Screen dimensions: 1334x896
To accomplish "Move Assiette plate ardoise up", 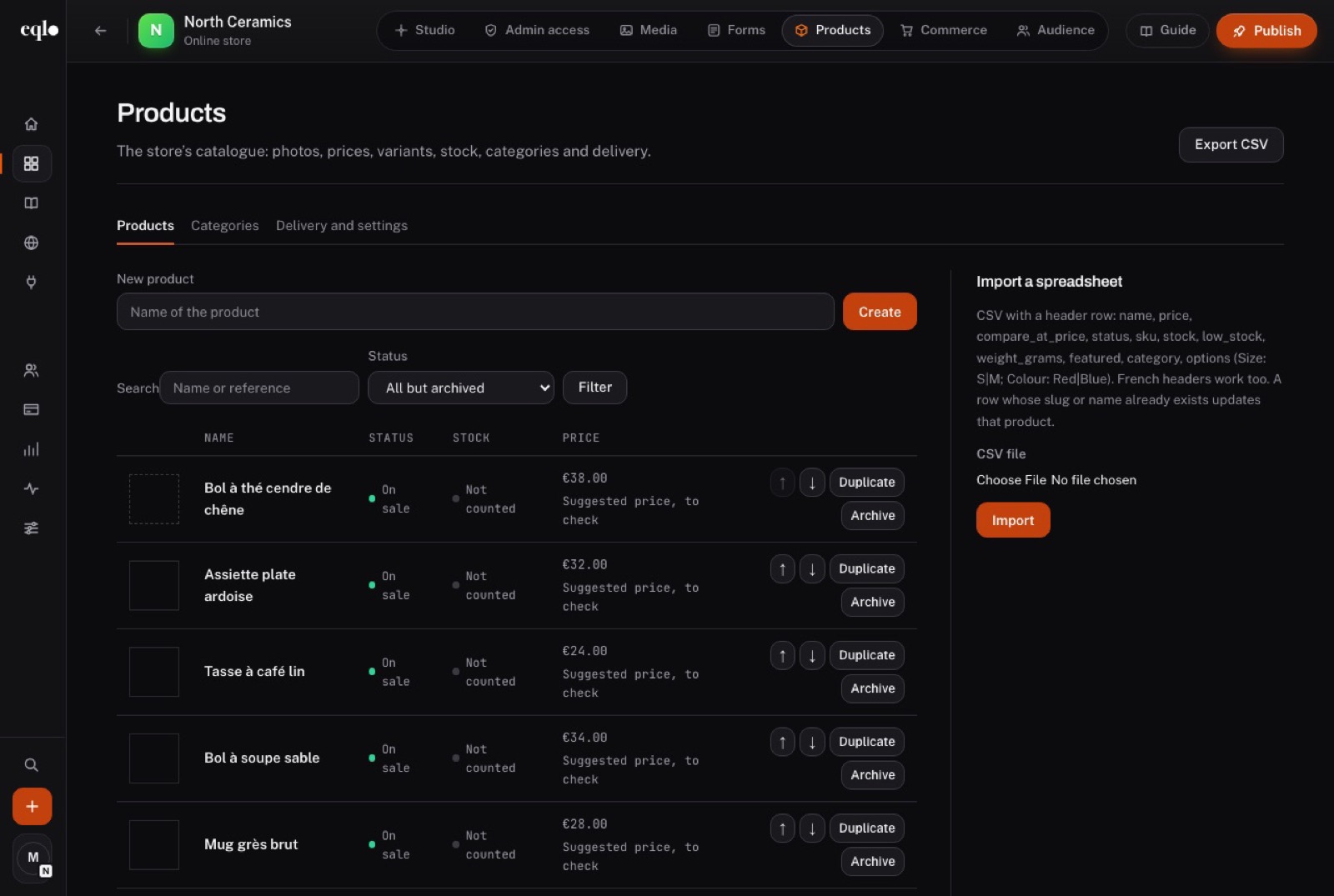I will 782,569.
